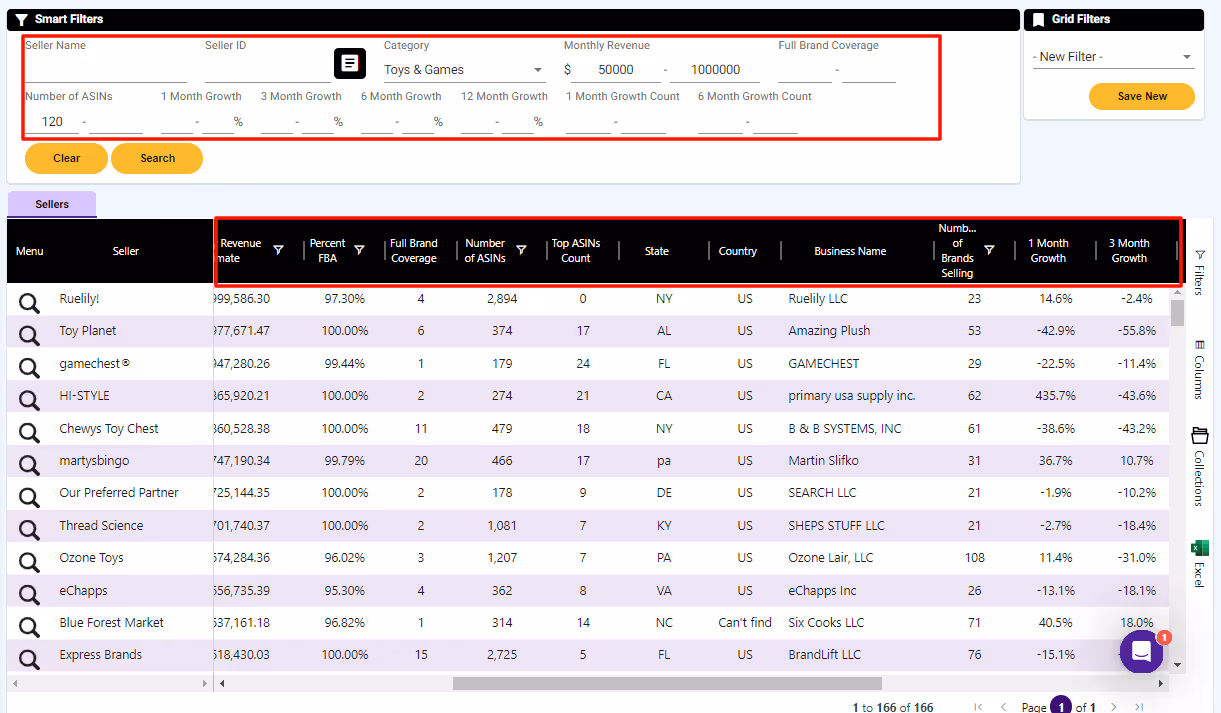The width and height of the screenshot is (1221, 713).
Task: Sort by Country column header
Action: coord(738,251)
